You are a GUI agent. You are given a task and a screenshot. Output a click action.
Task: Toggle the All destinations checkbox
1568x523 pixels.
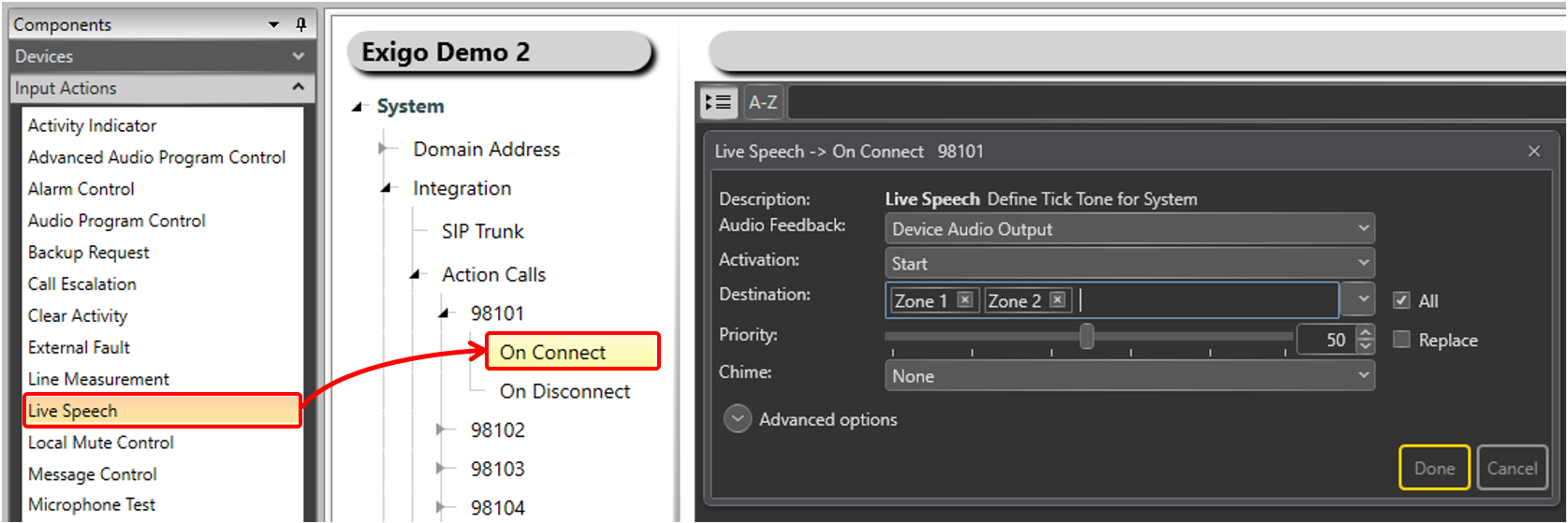(1401, 300)
